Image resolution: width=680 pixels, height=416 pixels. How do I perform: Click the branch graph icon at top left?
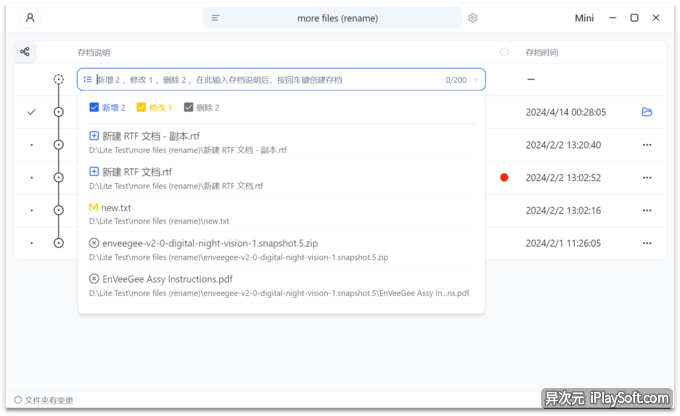(x=25, y=52)
